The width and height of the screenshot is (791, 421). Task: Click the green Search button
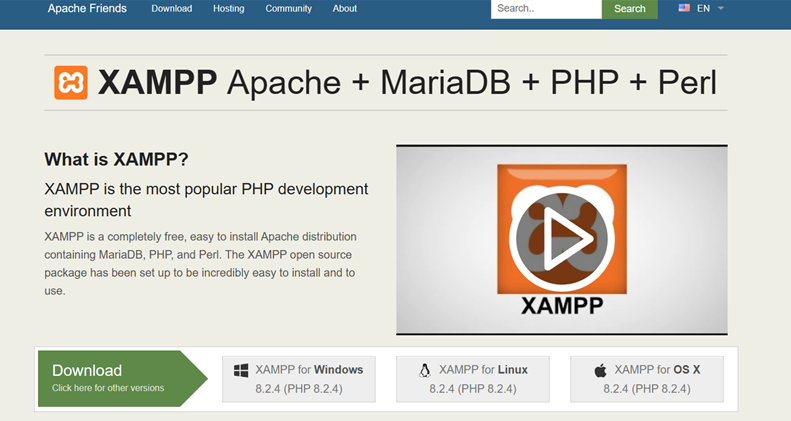[x=630, y=9]
